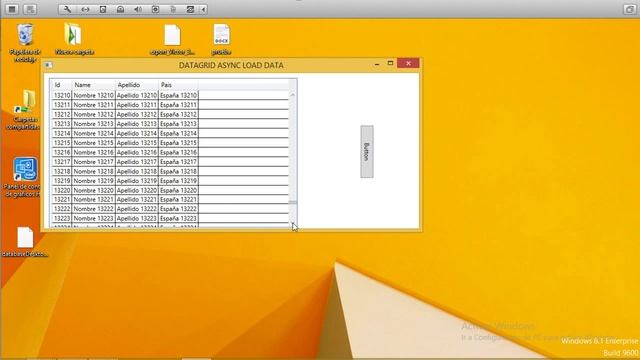640x360 pixels.
Task: Click the app icon in DATAGRID window title bar
Action: pyautogui.click(x=48, y=65)
